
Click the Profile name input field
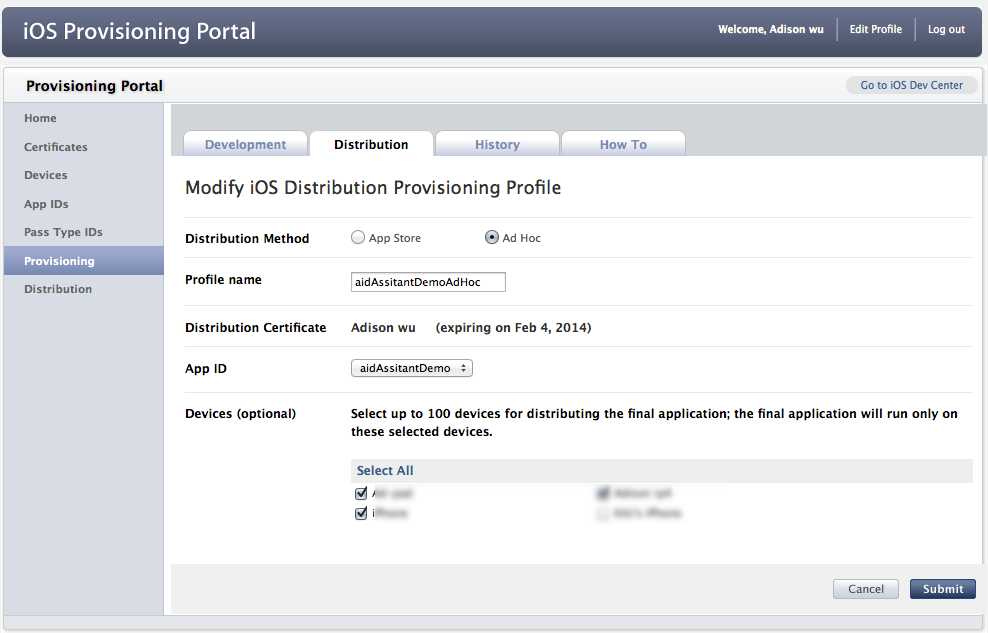point(428,282)
